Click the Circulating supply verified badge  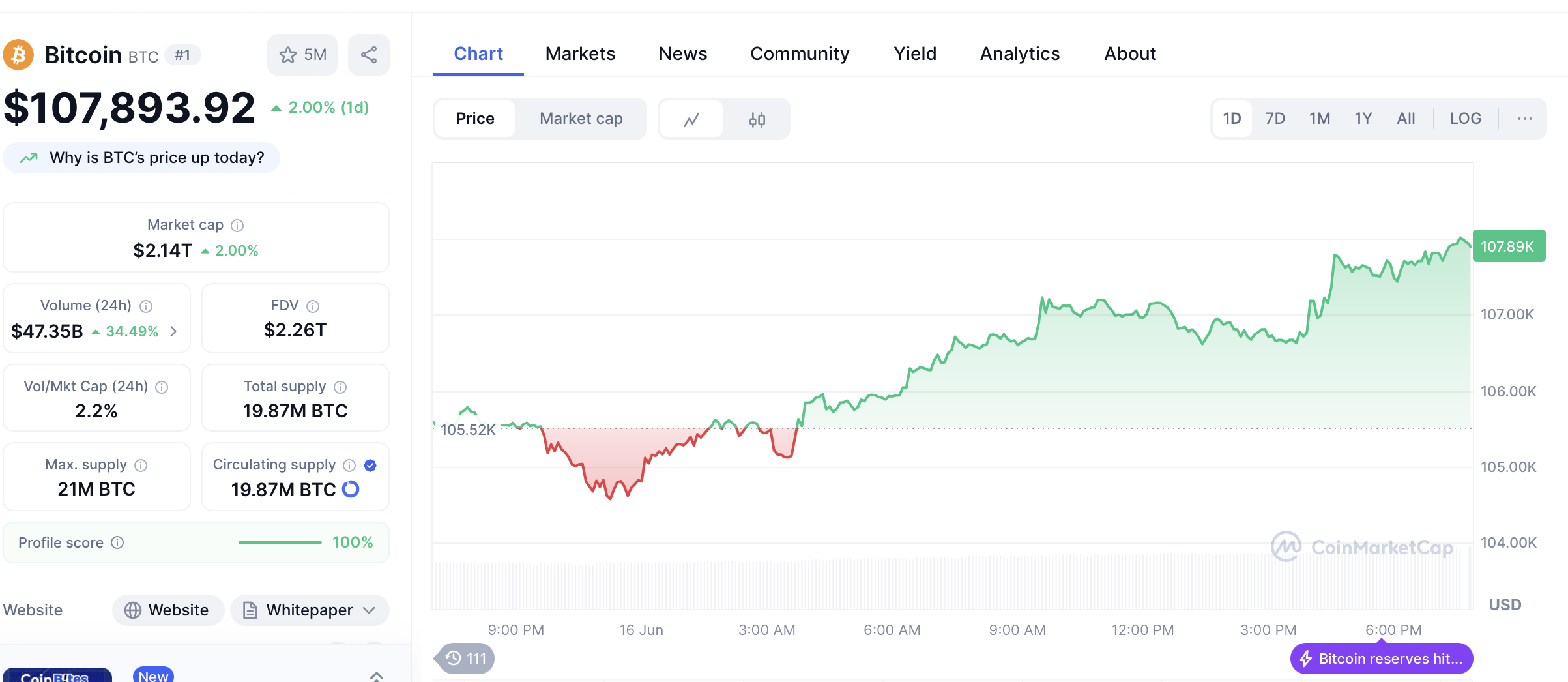pos(370,465)
